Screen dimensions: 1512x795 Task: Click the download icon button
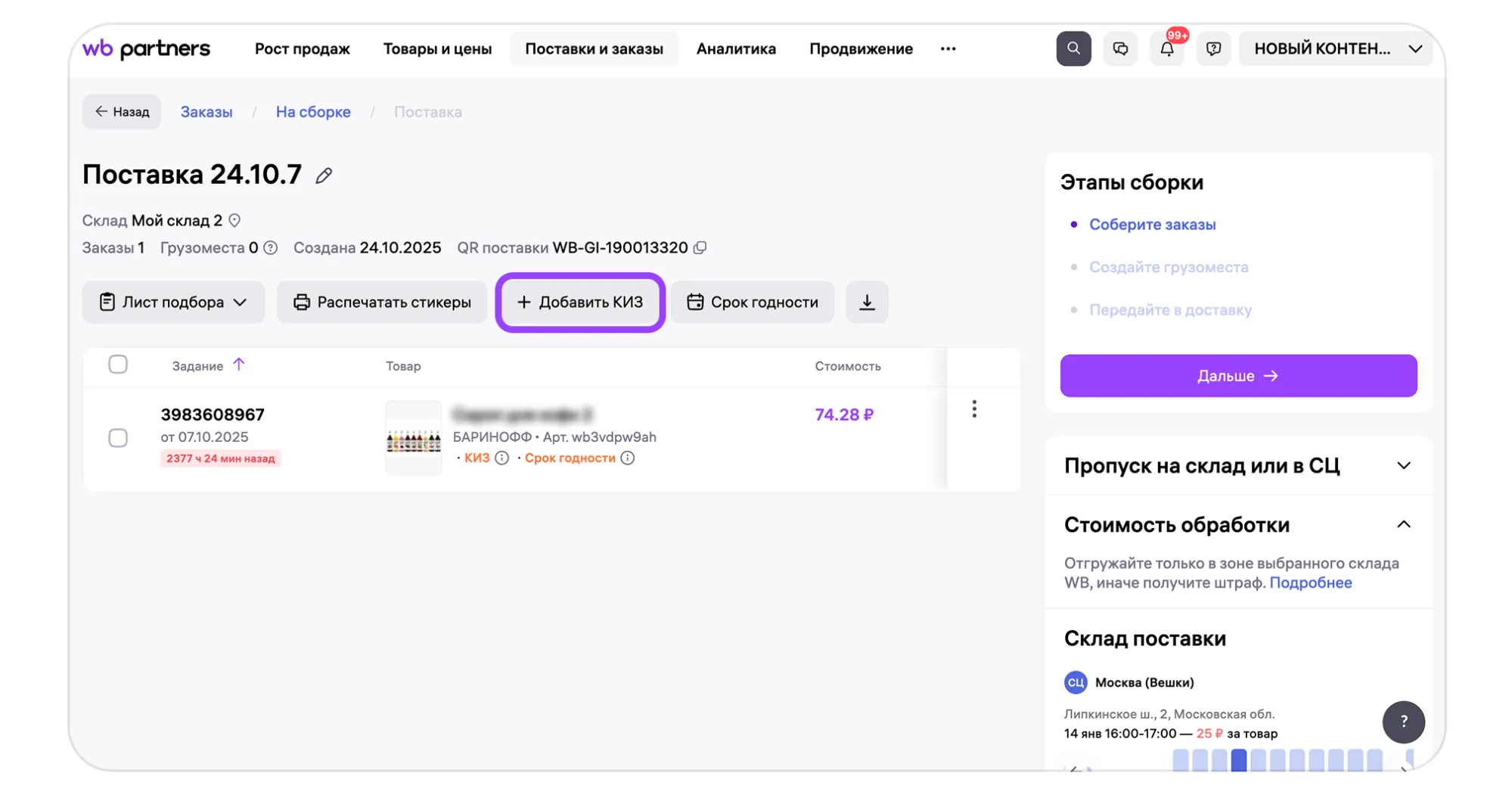point(867,302)
